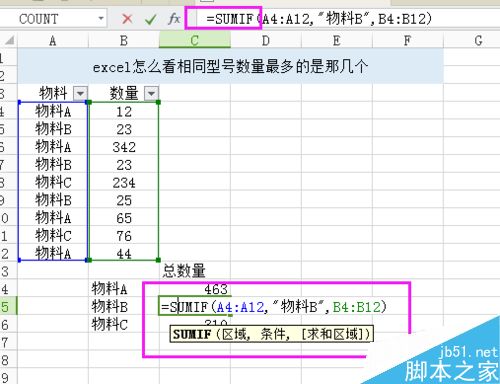Select cell with value 76

coord(124,236)
